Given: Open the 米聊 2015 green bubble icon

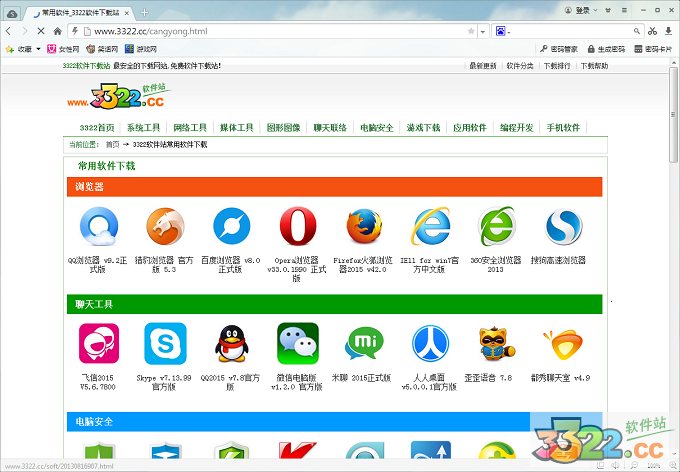Looking at the screenshot, I should coord(364,344).
